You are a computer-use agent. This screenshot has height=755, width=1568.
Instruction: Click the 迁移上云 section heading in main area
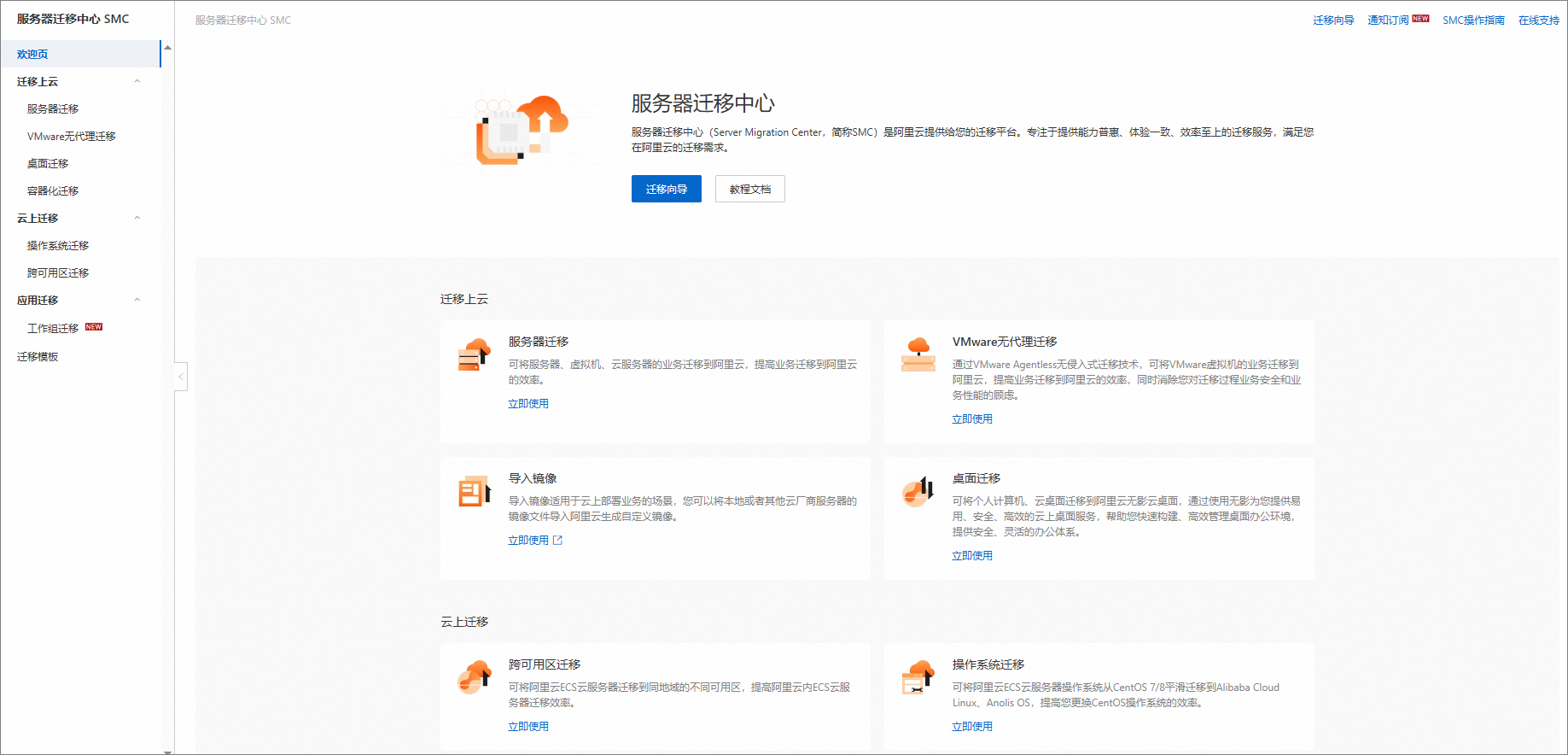point(464,299)
